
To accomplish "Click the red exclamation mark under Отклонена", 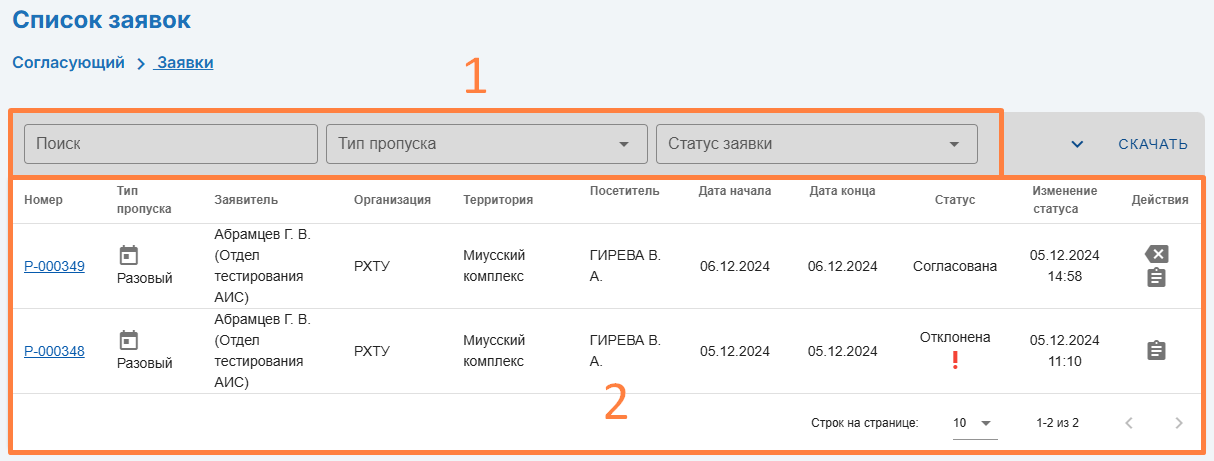I will tap(955, 361).
